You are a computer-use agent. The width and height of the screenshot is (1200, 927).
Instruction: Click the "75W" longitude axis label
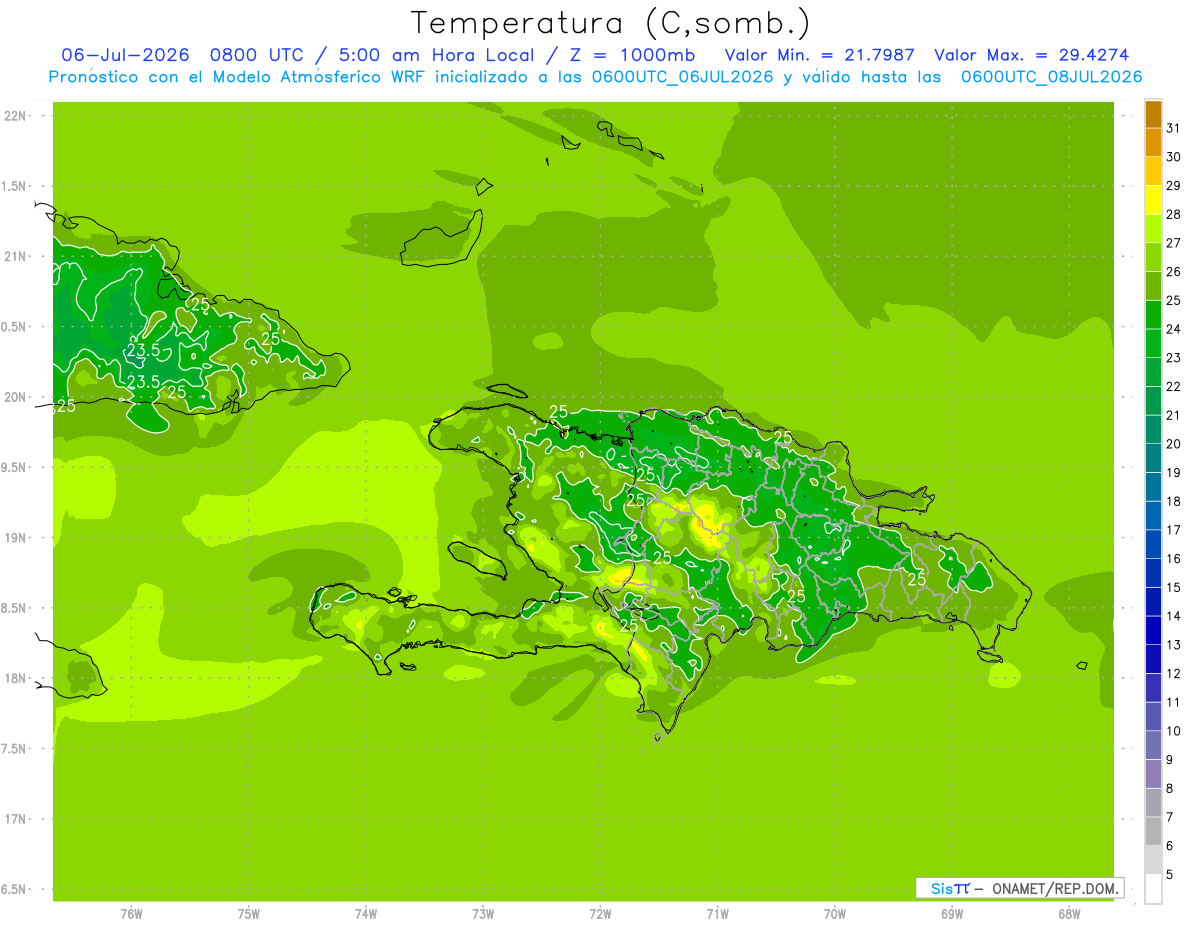(249, 914)
